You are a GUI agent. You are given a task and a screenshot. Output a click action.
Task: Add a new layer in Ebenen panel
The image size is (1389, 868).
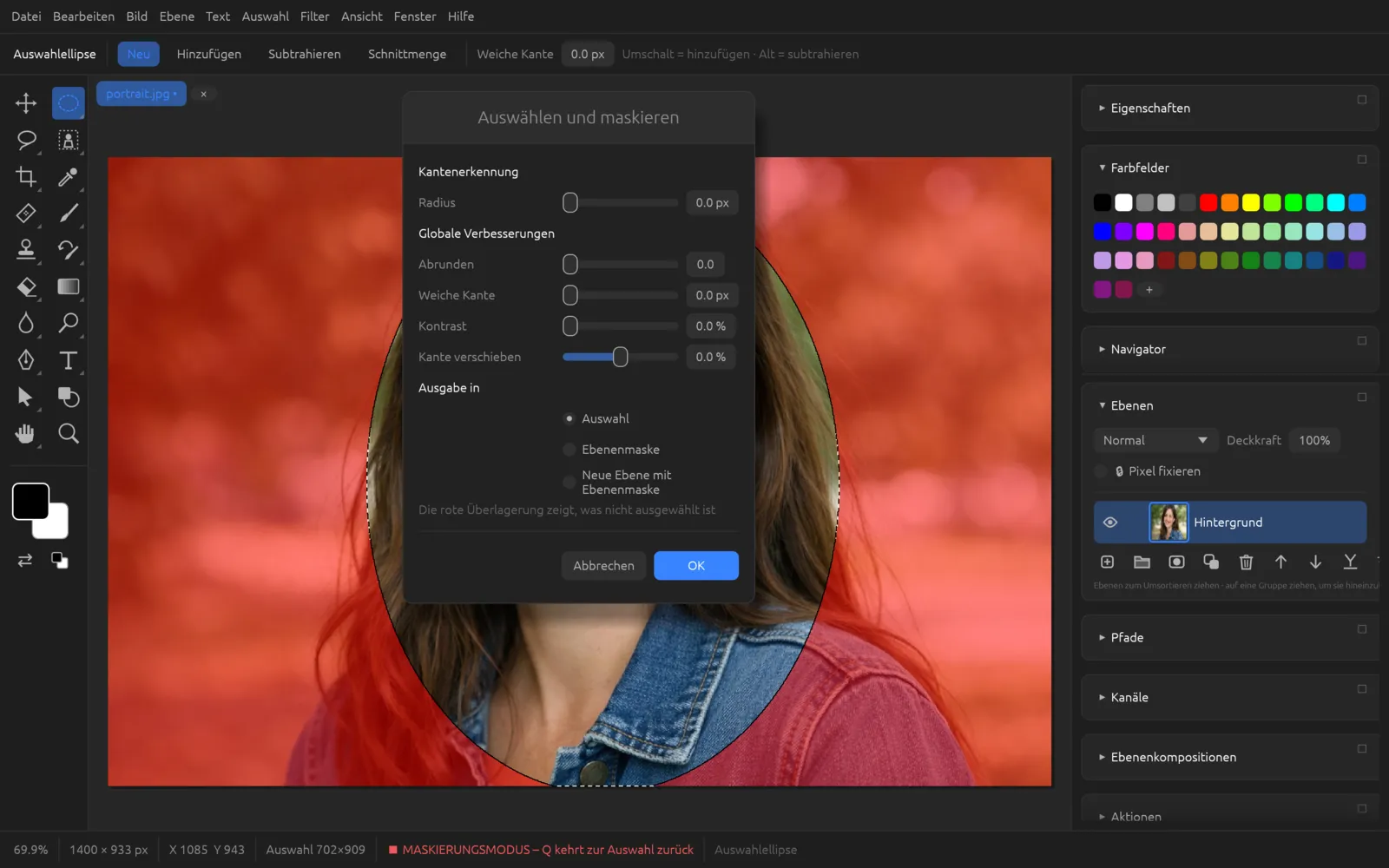[x=1107, y=562]
